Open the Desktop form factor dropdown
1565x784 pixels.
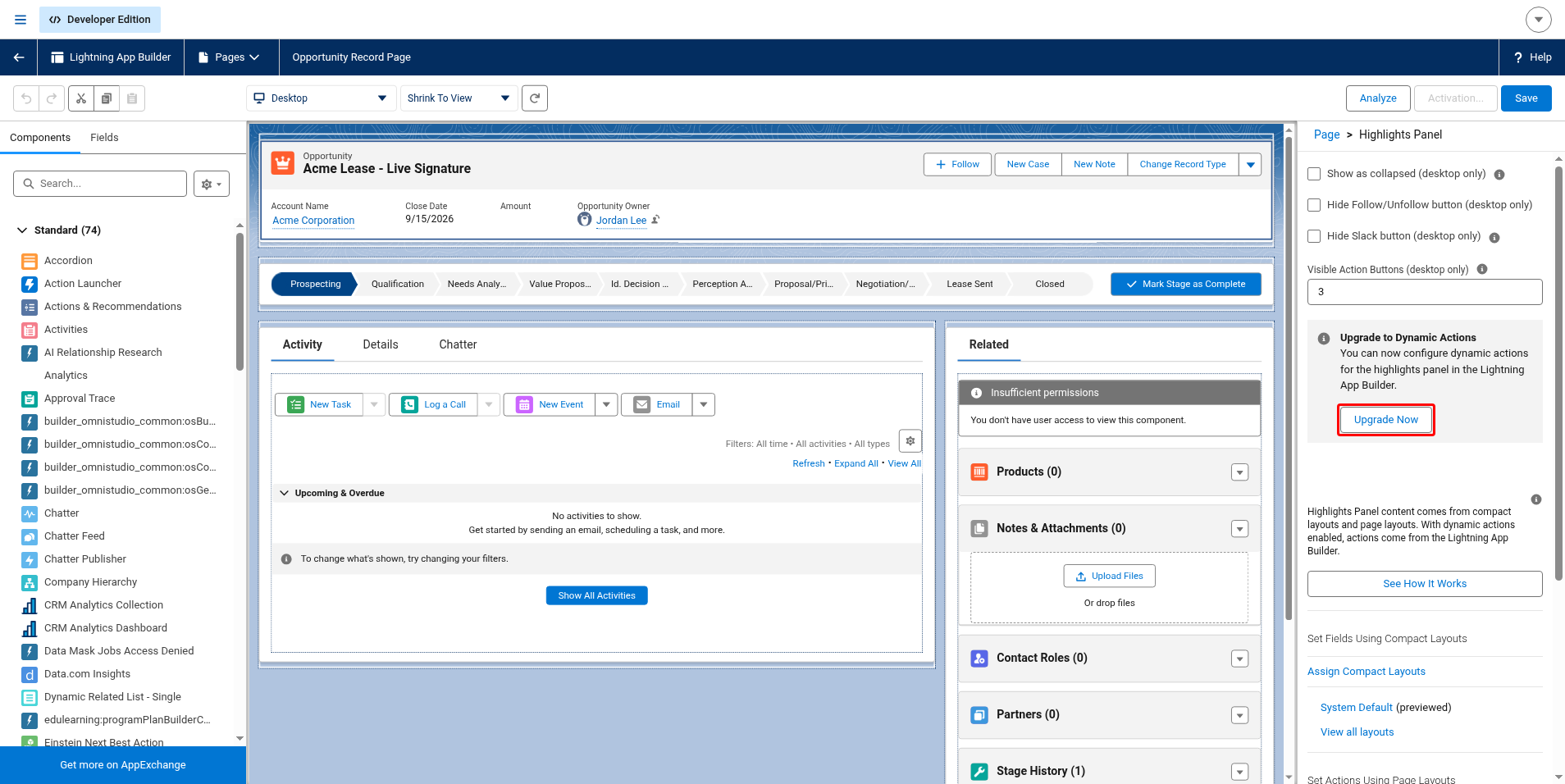(x=322, y=98)
